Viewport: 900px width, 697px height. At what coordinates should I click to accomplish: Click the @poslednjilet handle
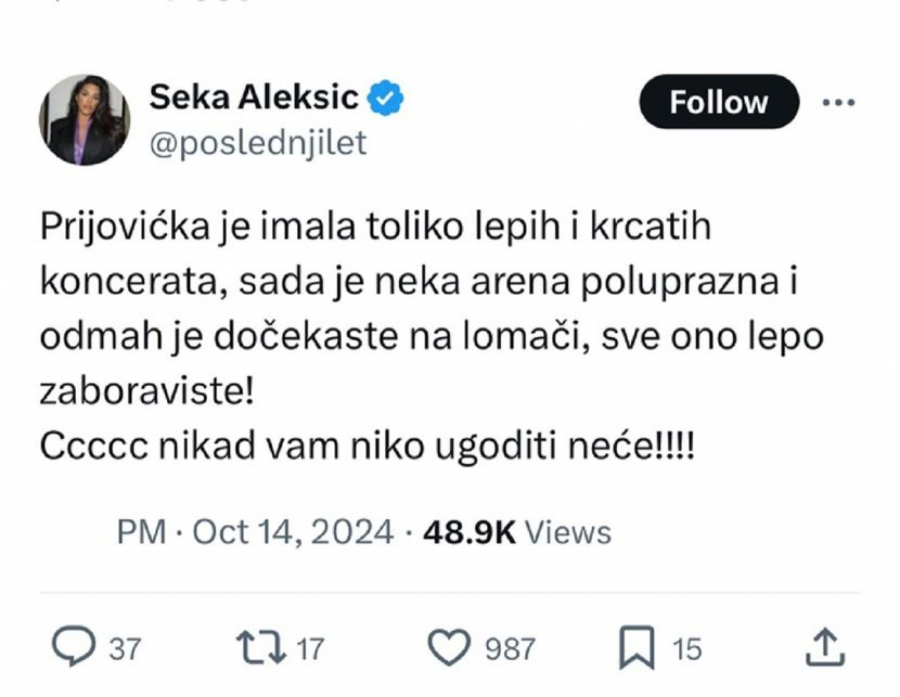[x=257, y=143]
